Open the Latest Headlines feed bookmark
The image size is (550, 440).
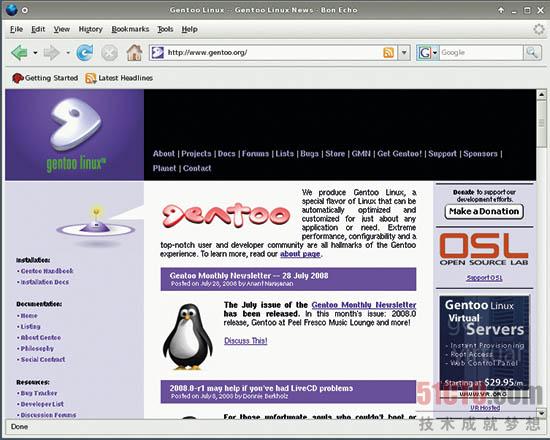(x=119, y=78)
